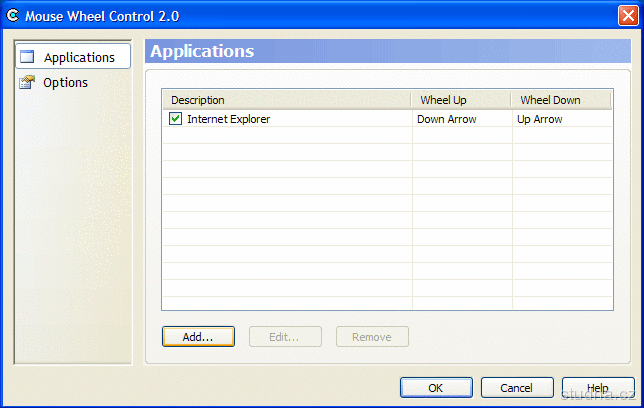Select the Internet Explorer row label

[x=228, y=119]
